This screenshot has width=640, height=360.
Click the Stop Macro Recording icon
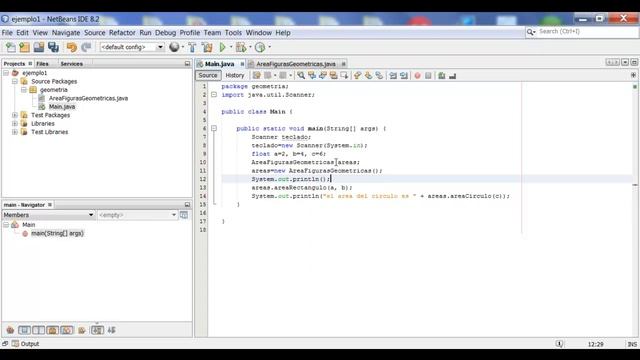point(428,76)
